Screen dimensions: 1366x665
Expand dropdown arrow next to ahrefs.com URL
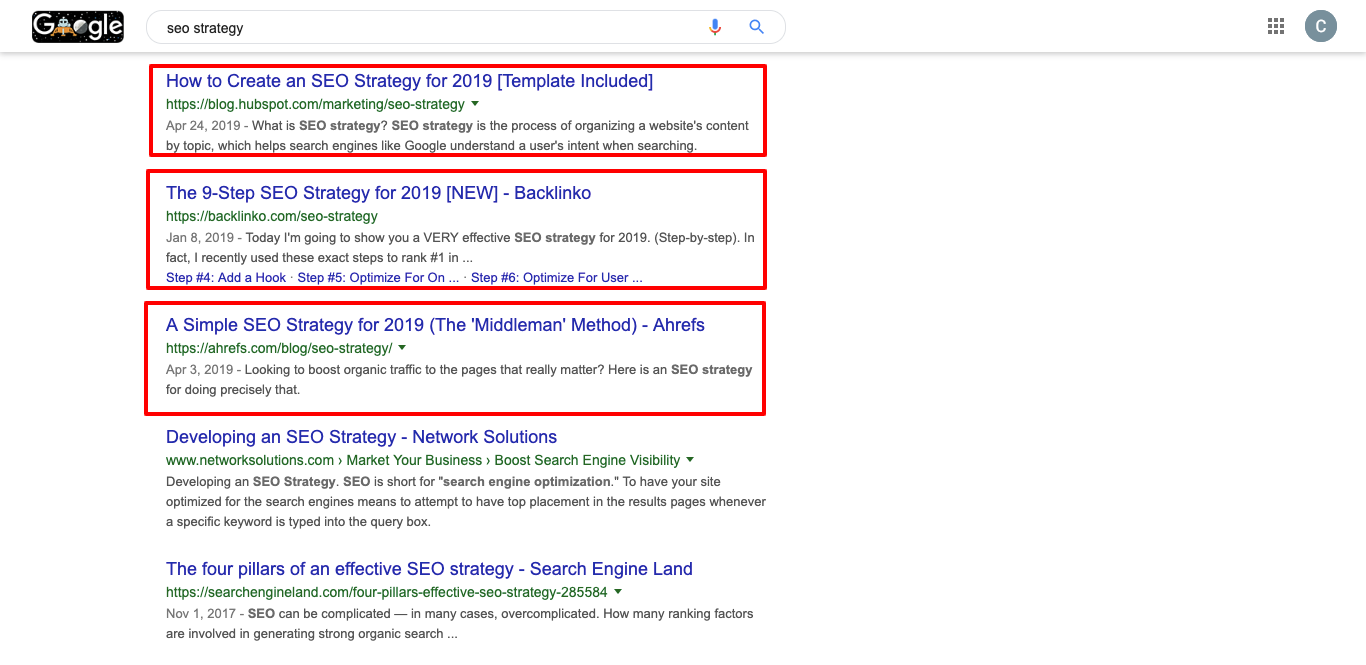click(402, 348)
